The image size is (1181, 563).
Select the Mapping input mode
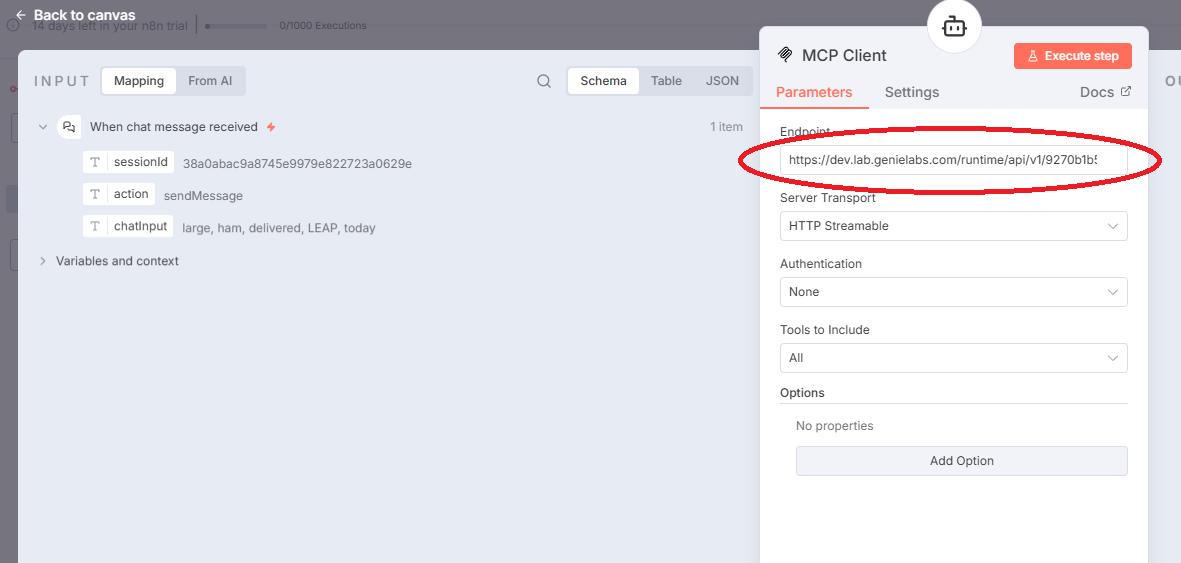[x=139, y=81]
